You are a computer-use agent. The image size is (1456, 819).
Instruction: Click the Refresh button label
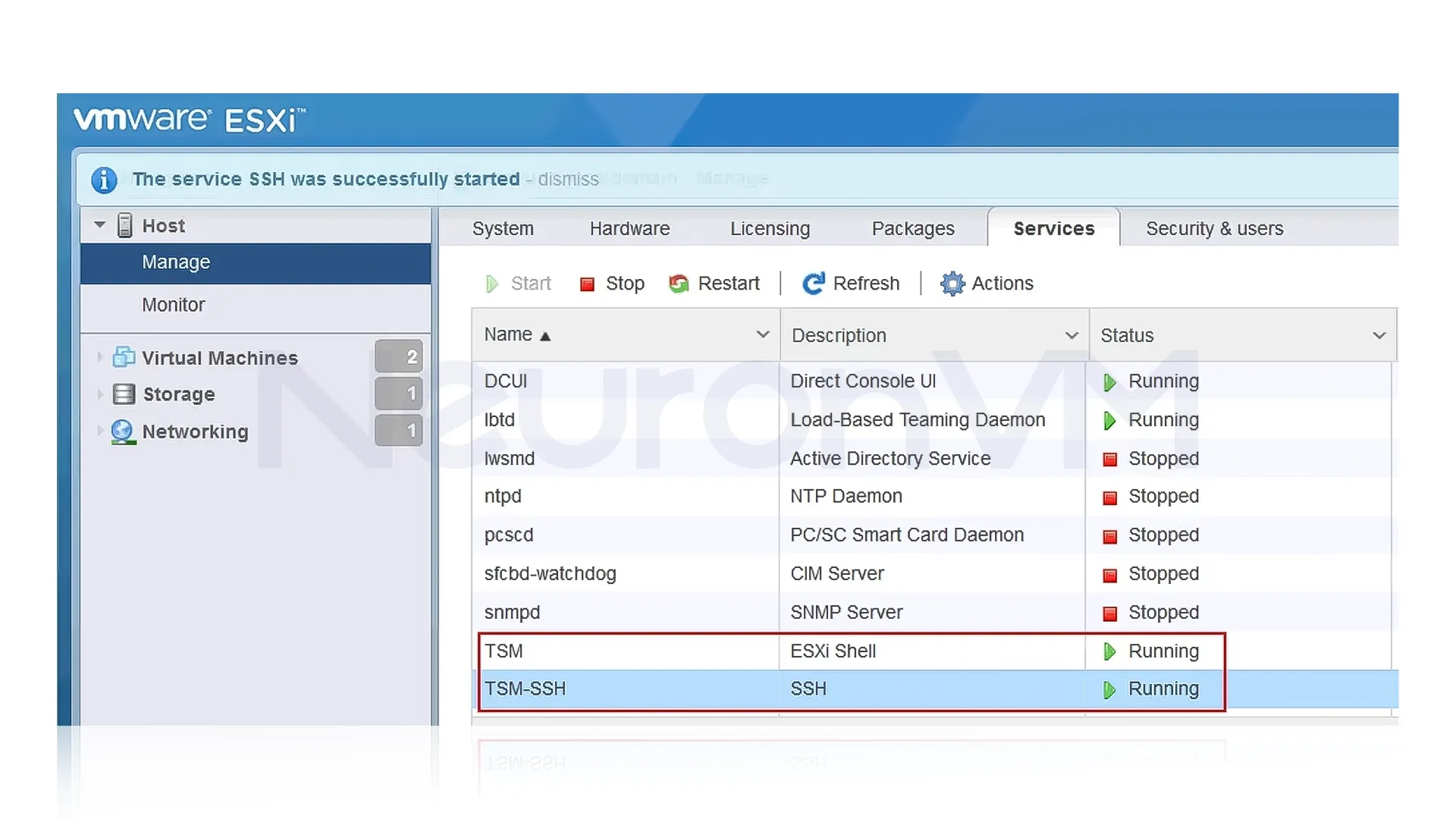click(866, 284)
